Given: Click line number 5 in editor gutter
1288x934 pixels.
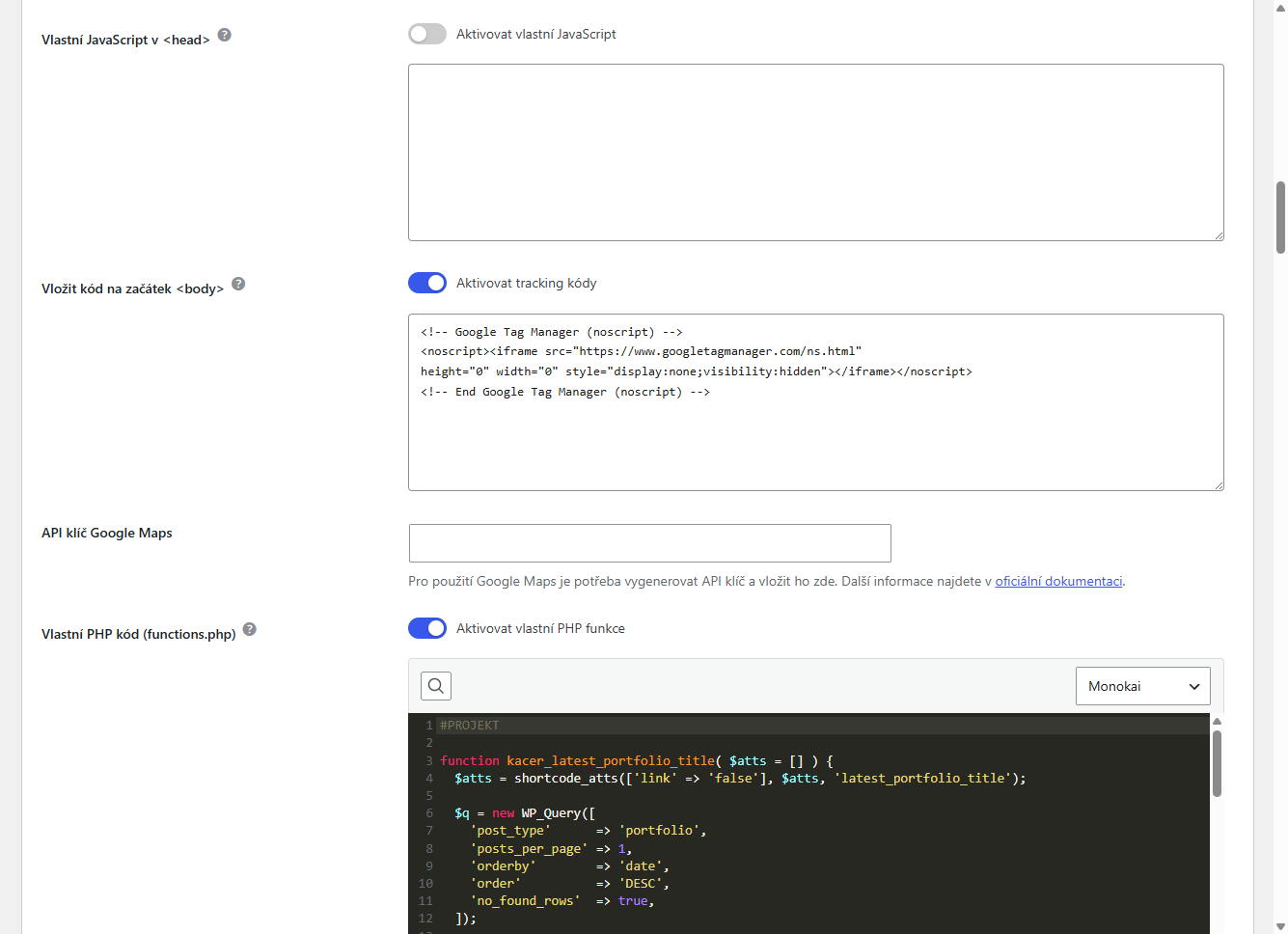Looking at the screenshot, I should tap(429, 796).
